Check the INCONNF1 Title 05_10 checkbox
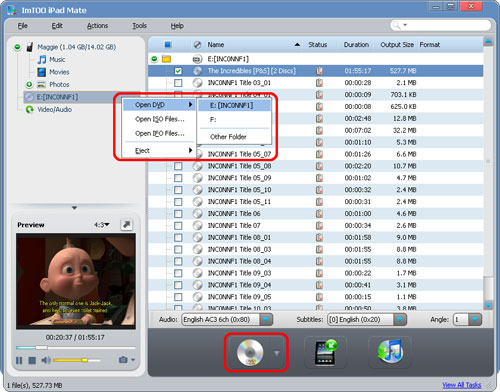Image resolution: width=500 pixels, height=392 pixels. (x=178, y=190)
